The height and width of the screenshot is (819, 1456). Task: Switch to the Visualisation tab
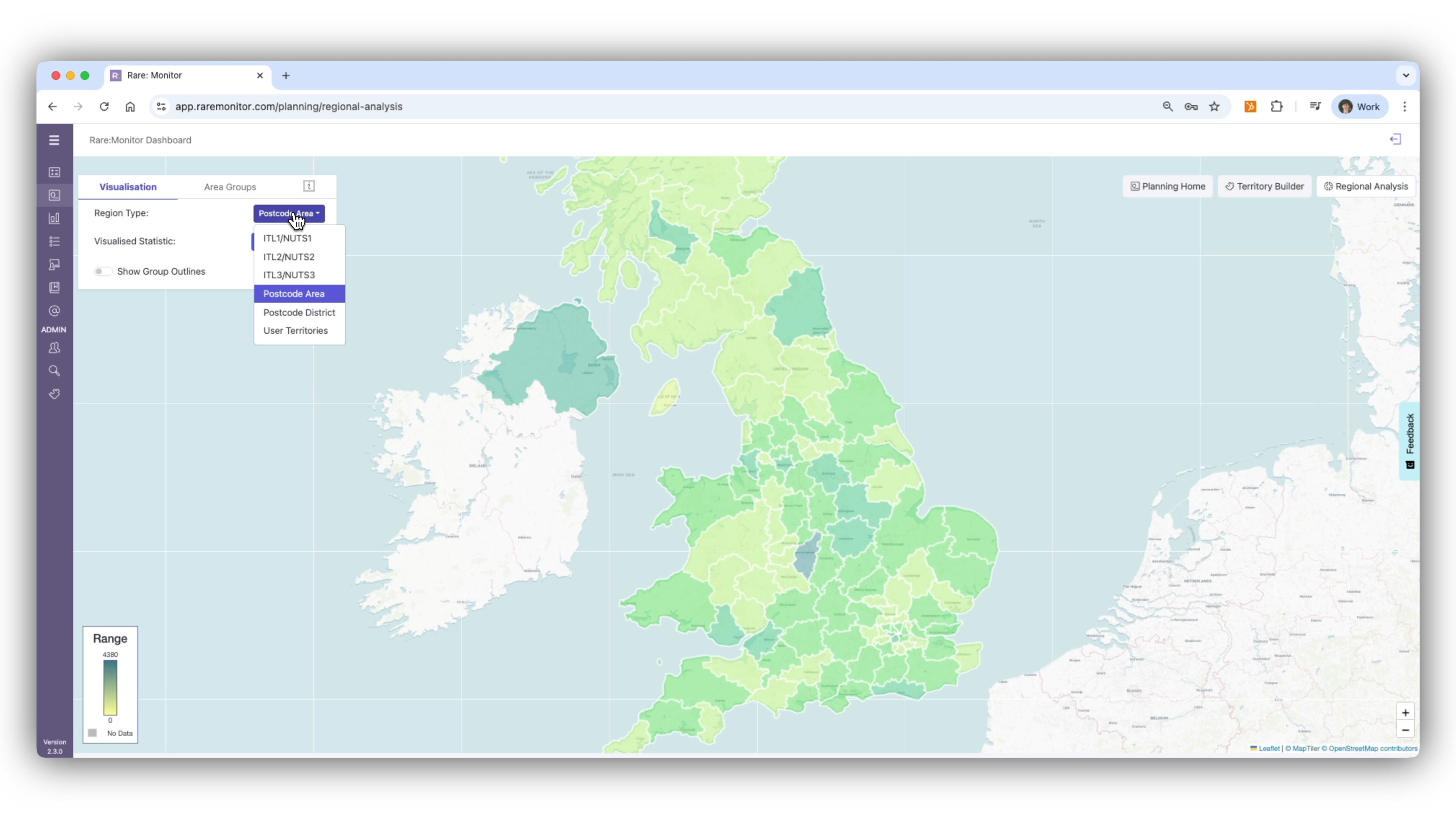[x=128, y=187]
